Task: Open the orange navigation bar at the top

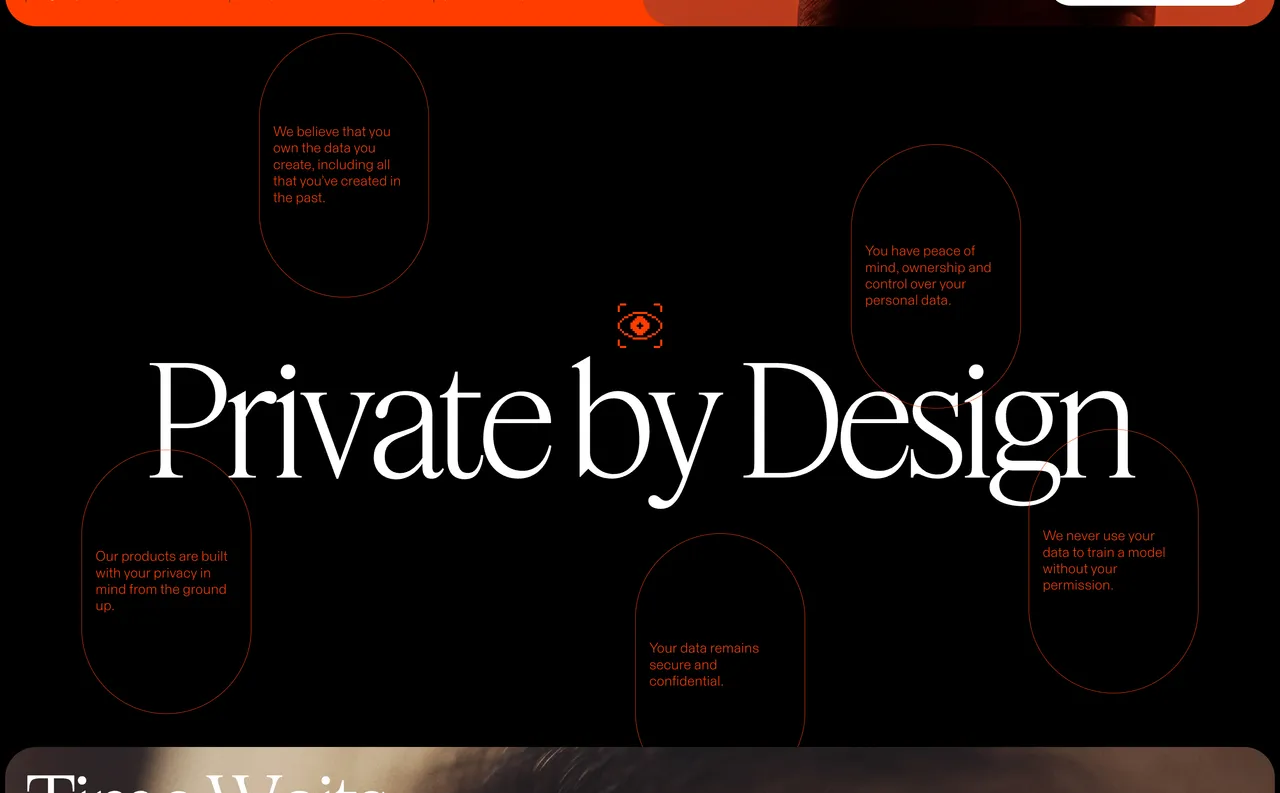Action: tap(400, 5)
